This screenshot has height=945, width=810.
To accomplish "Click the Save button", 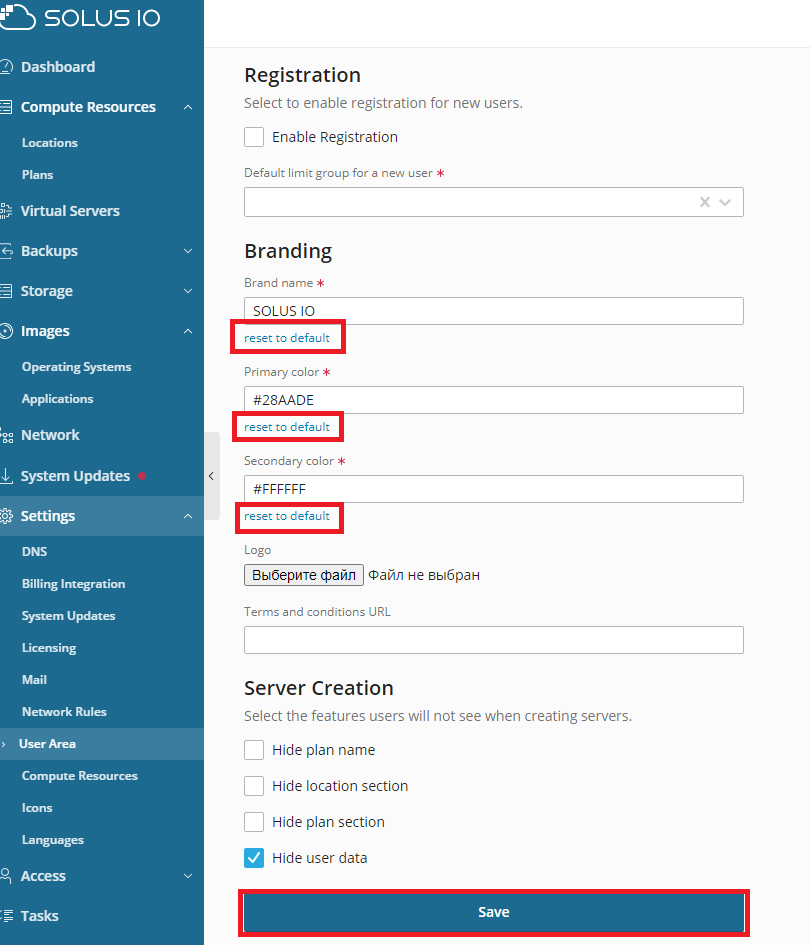I will tap(494, 912).
